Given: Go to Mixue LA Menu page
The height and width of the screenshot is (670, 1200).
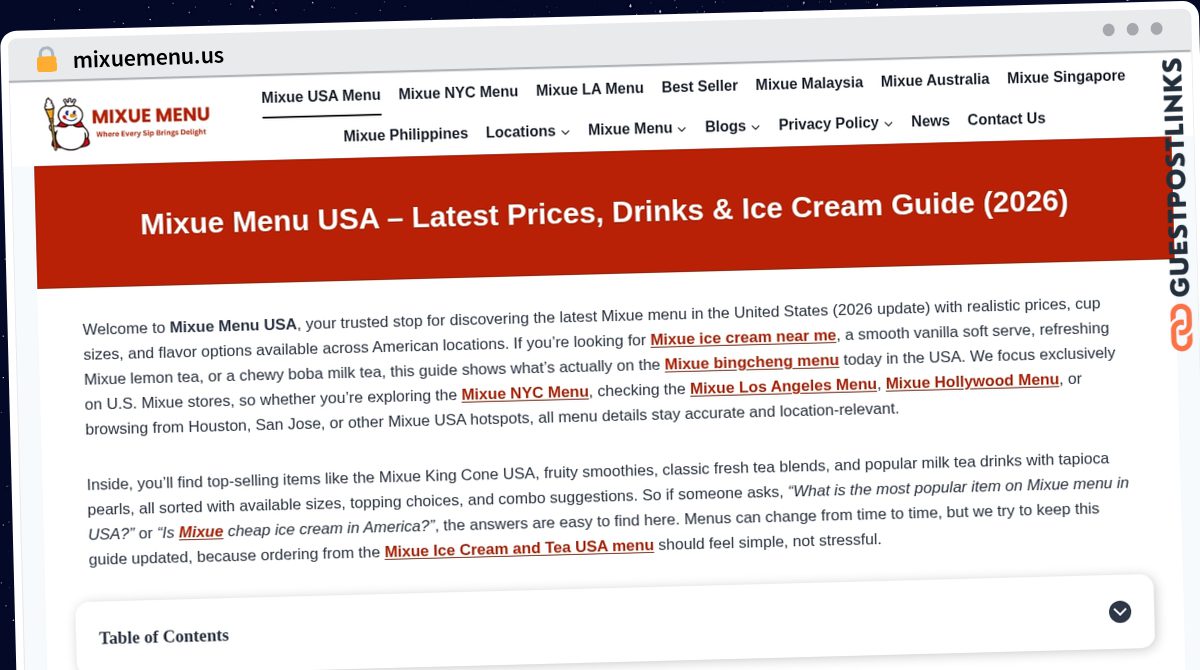Looking at the screenshot, I should [590, 89].
